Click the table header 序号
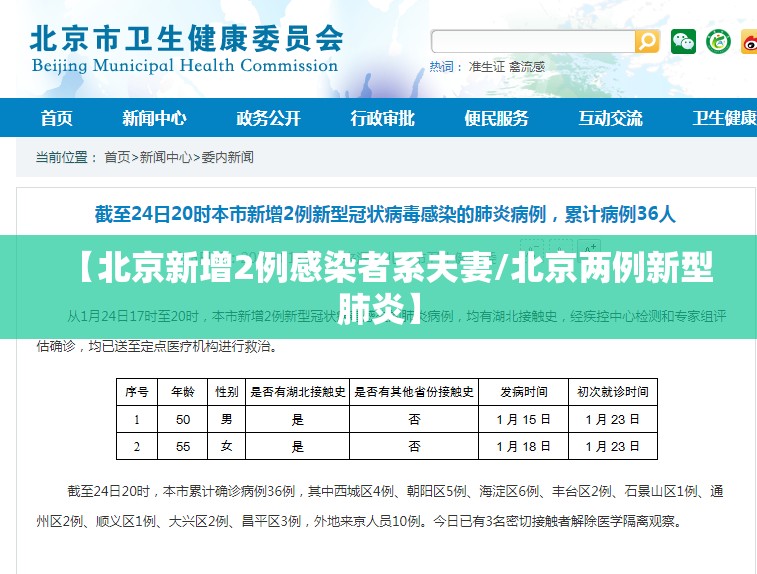Screen dimensions: 757x574 [137, 392]
